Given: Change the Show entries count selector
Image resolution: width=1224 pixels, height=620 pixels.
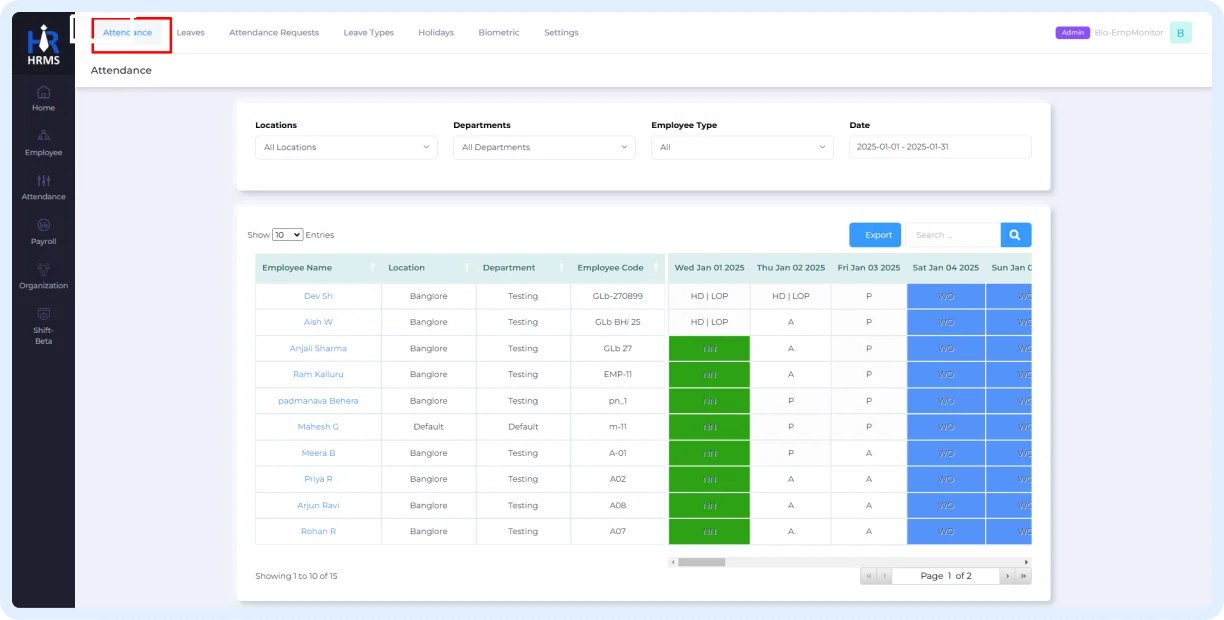Looking at the screenshot, I should click(288, 235).
